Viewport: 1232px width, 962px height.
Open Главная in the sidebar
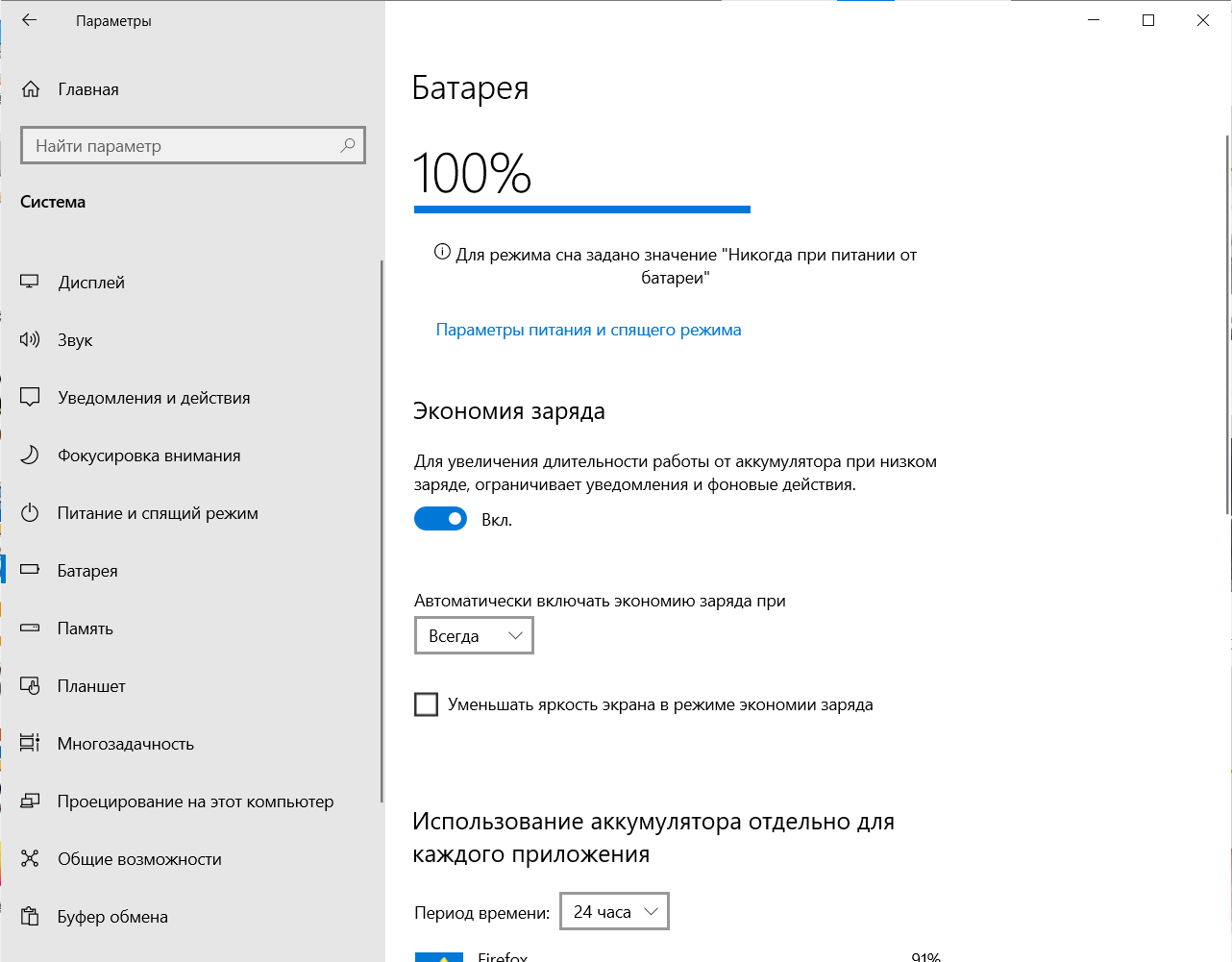click(190, 89)
